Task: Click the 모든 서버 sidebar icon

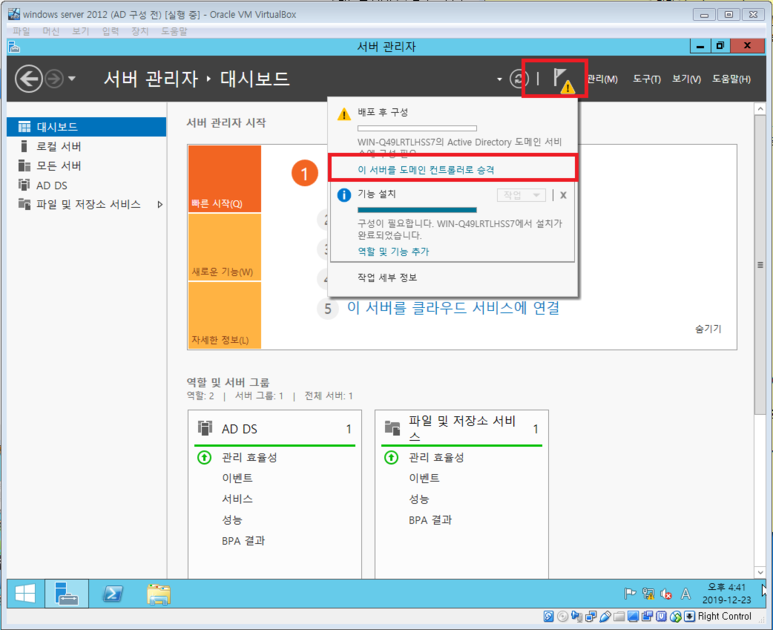Action: 24,165
